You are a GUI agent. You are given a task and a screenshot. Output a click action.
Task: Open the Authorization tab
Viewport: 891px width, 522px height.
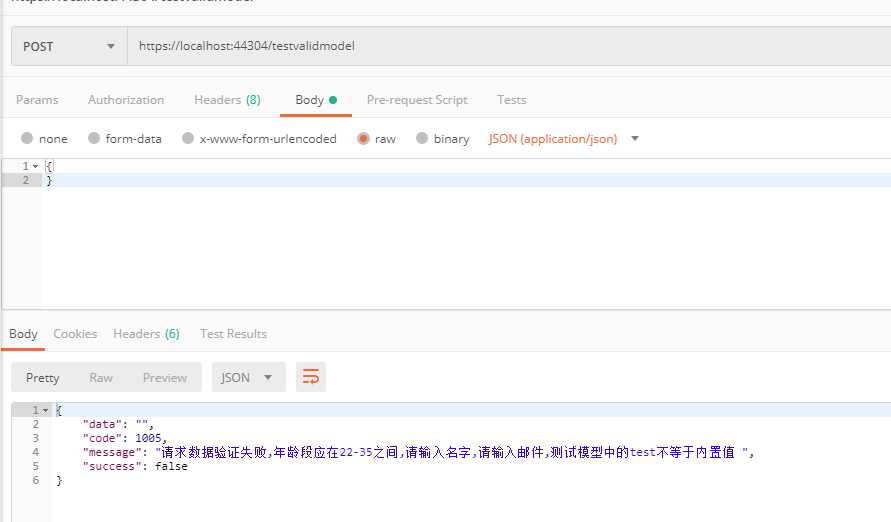pyautogui.click(x=126, y=100)
